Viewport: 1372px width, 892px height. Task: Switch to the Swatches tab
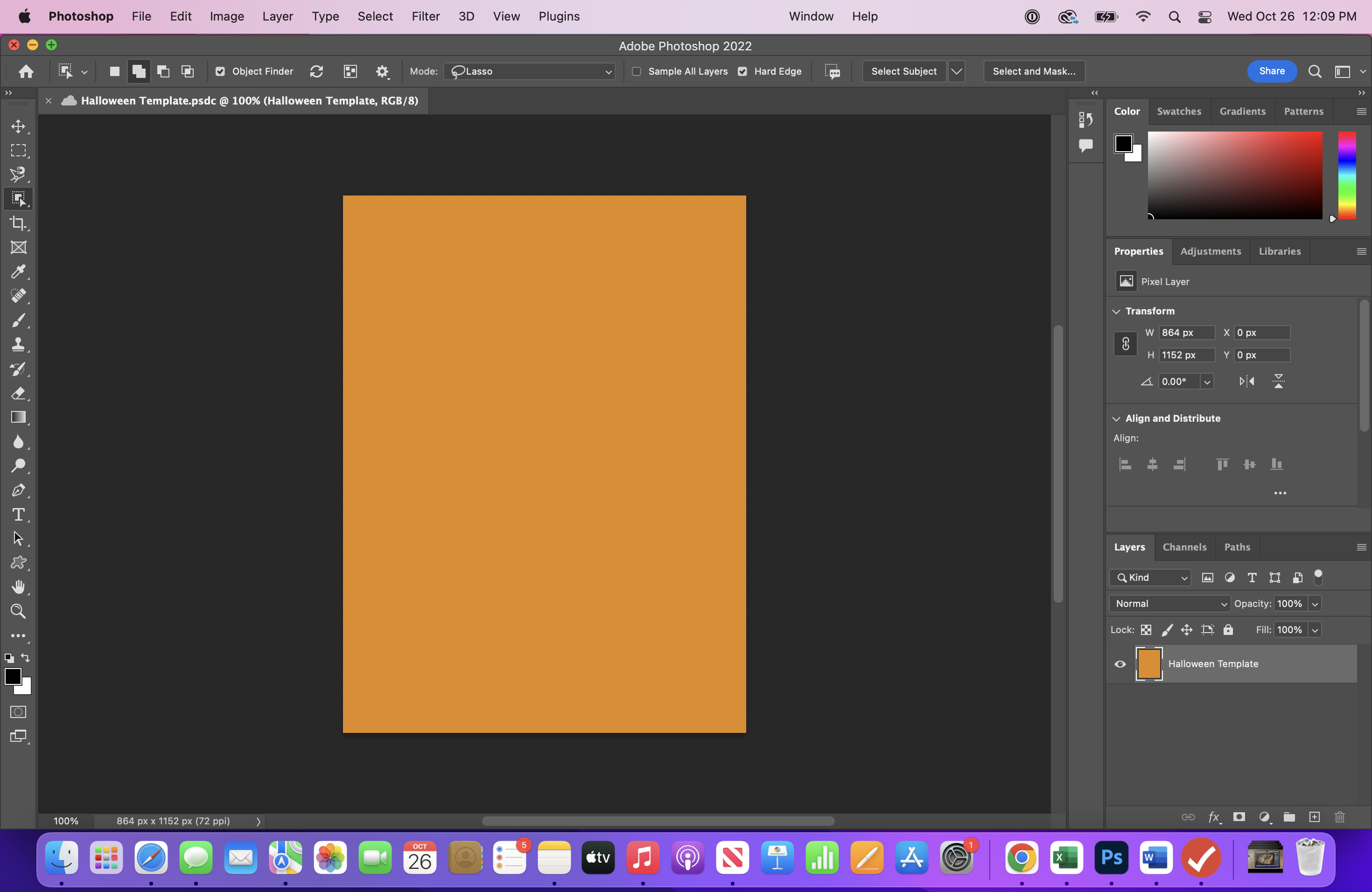pos(1178,111)
